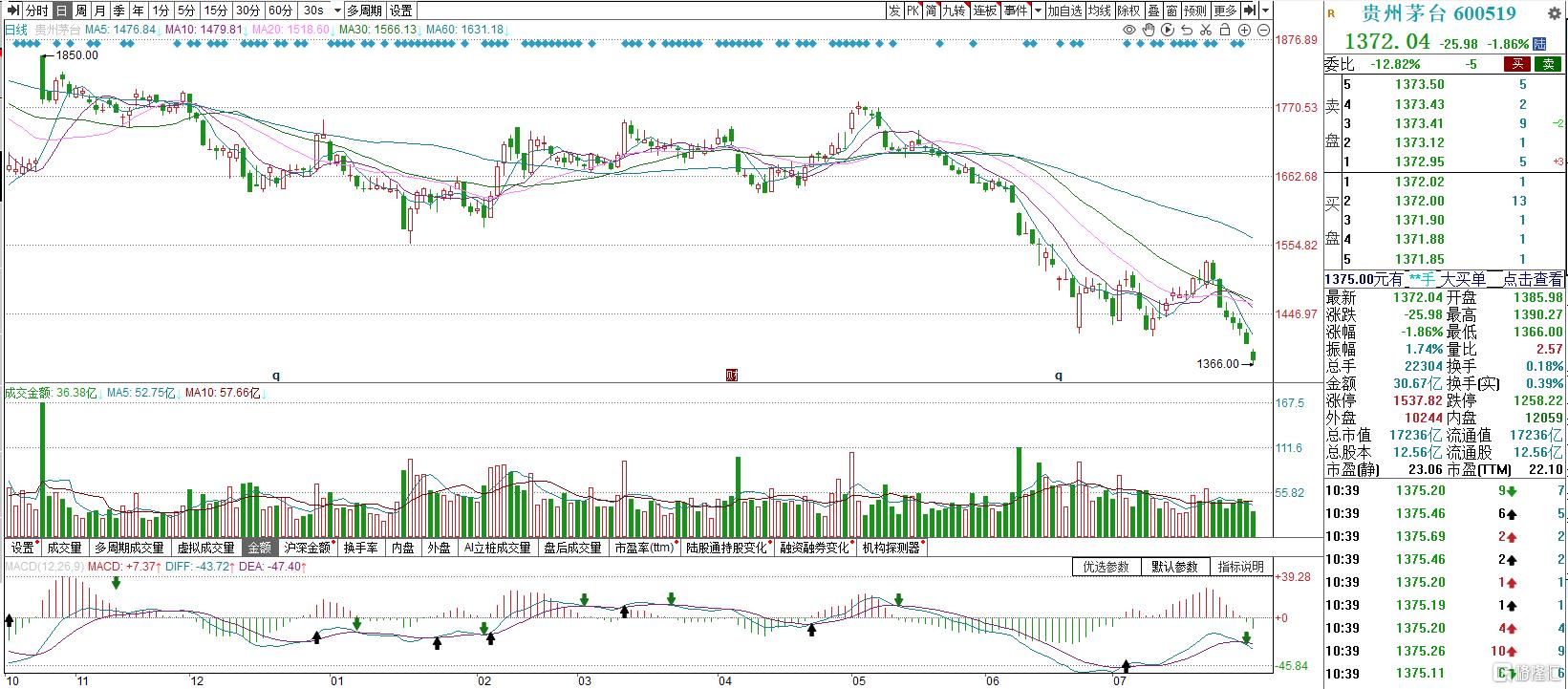Click the 事件 events button
The width and height of the screenshot is (1568, 689).
click(x=1016, y=11)
